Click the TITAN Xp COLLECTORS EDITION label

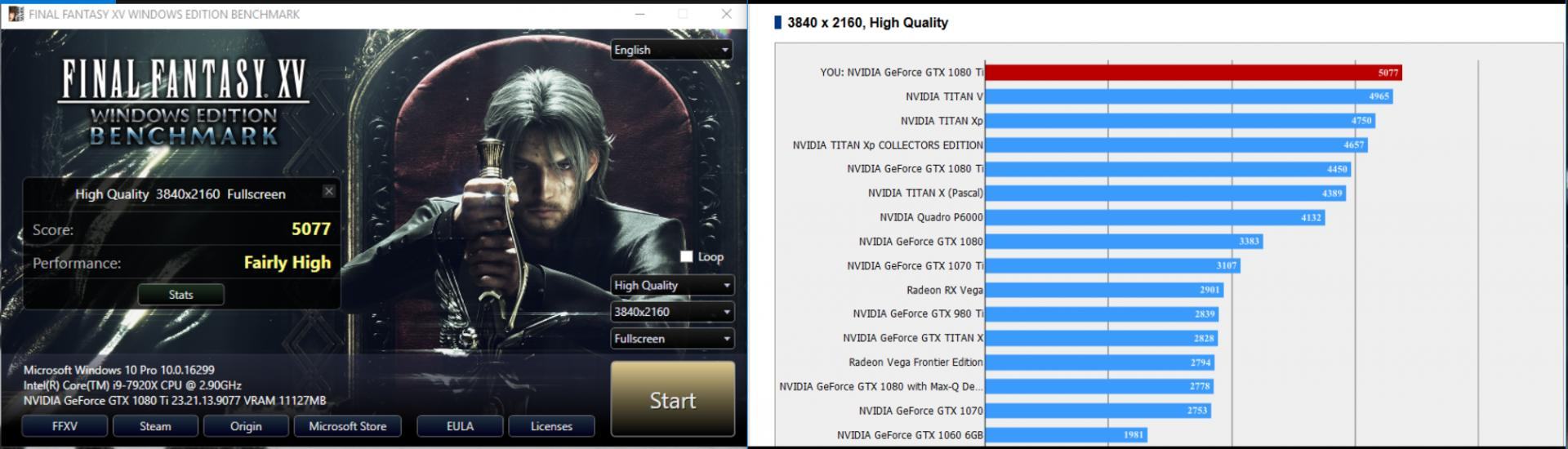888,145
